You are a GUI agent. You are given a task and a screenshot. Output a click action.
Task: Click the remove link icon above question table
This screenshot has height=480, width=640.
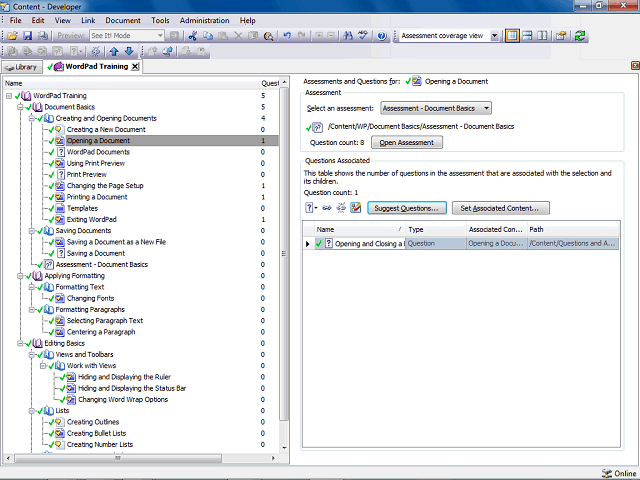pos(341,208)
